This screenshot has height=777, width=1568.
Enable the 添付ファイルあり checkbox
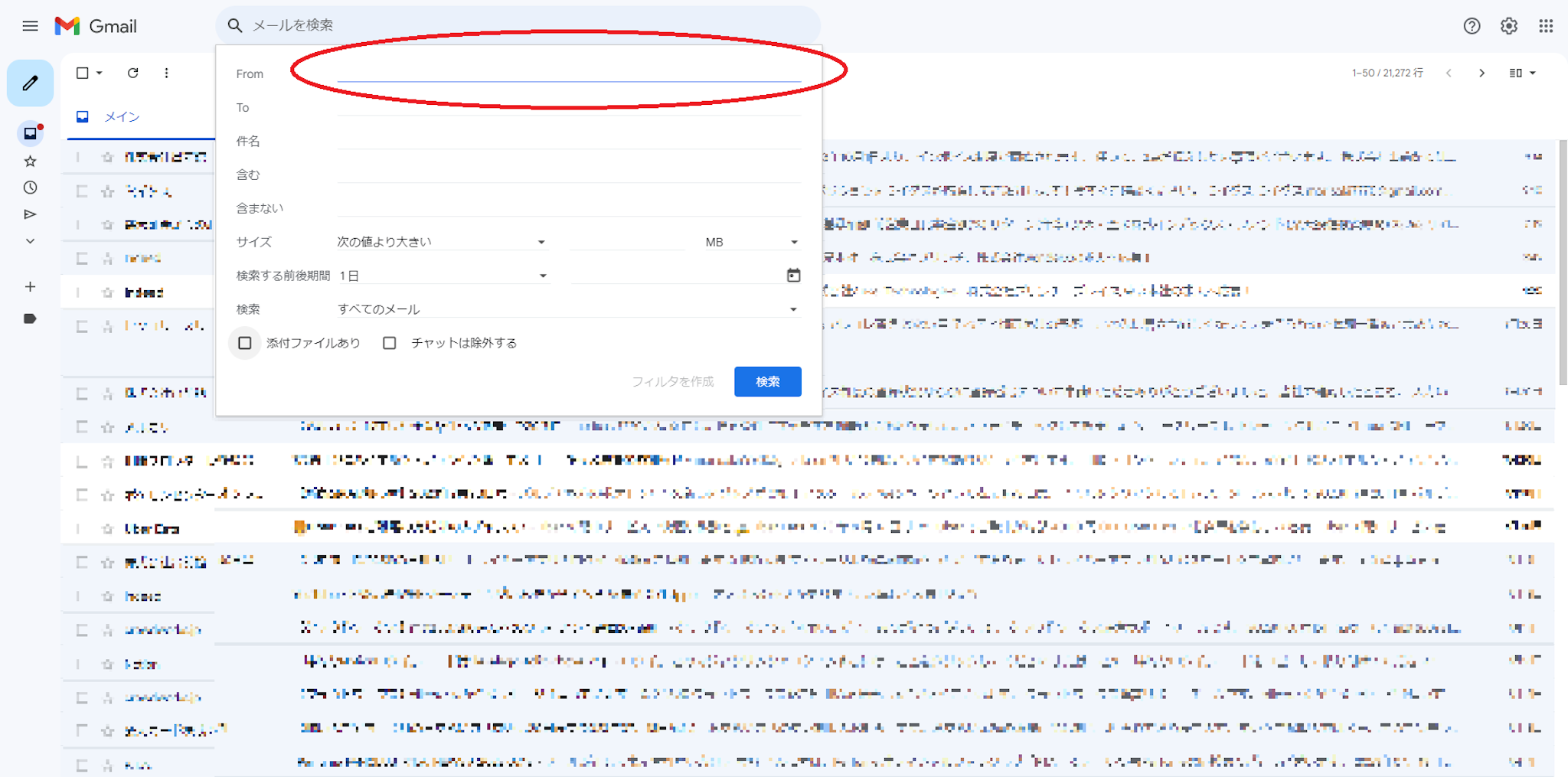[x=245, y=343]
